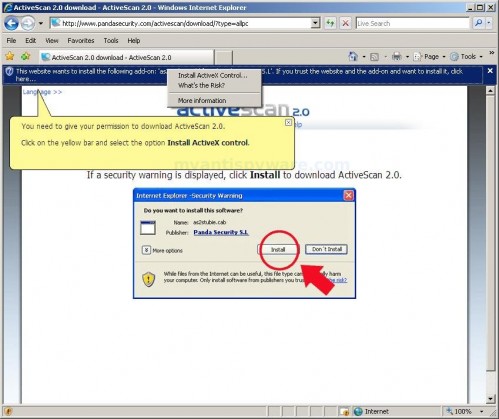
Task: Show more toolbar commands chevron
Action: pos(492,53)
